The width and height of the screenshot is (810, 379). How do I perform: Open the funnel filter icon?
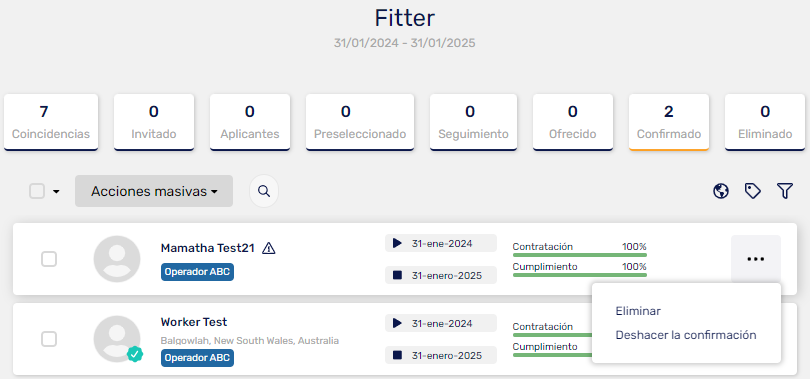pos(785,191)
